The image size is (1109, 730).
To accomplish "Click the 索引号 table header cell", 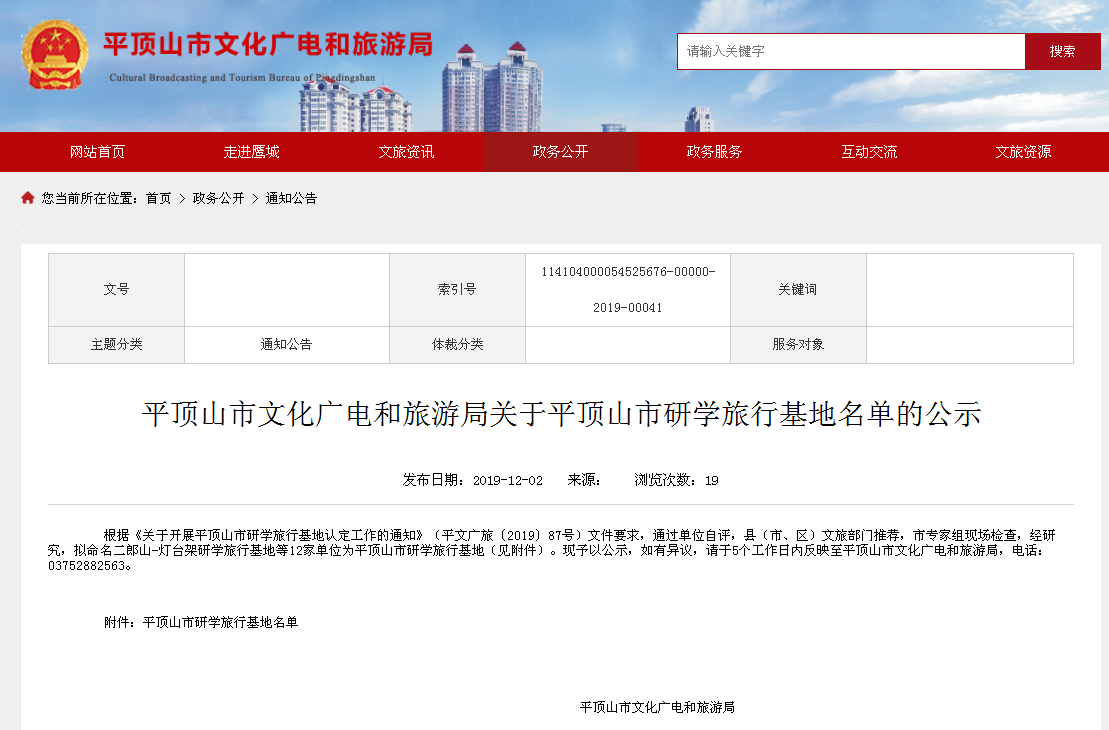I will (x=458, y=289).
